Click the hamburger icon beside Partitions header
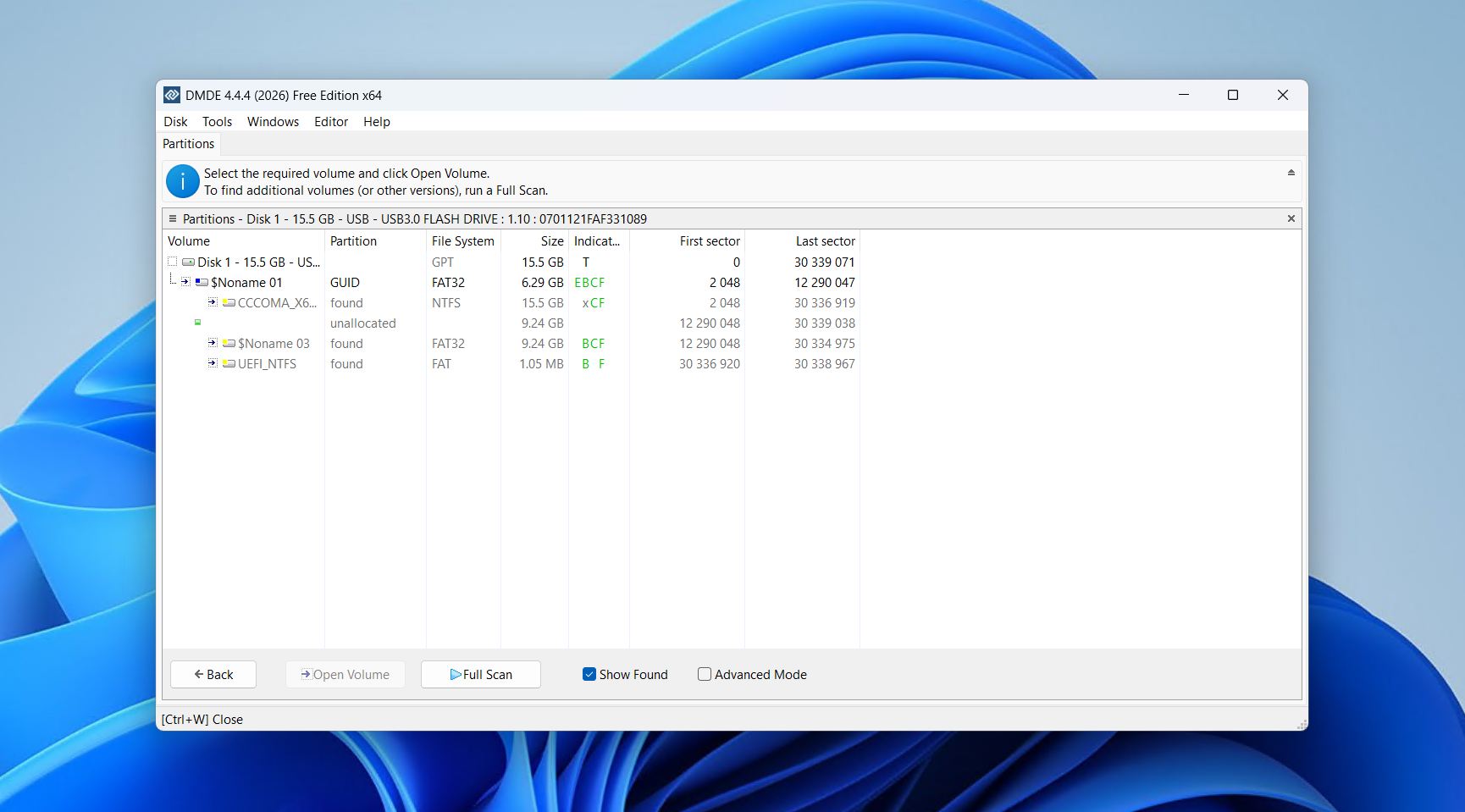This screenshot has height=812, width=1465. [171, 218]
